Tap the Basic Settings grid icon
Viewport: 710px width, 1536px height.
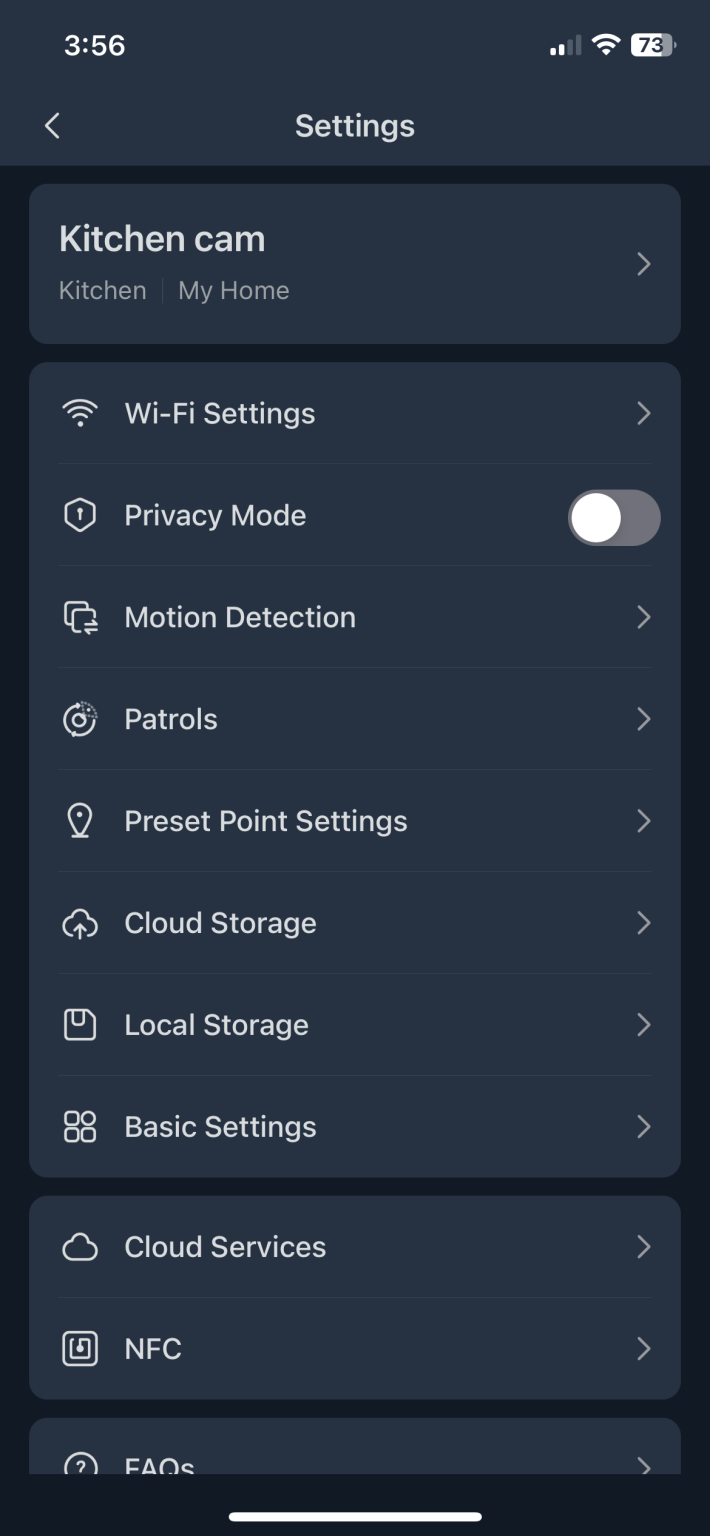point(80,1127)
